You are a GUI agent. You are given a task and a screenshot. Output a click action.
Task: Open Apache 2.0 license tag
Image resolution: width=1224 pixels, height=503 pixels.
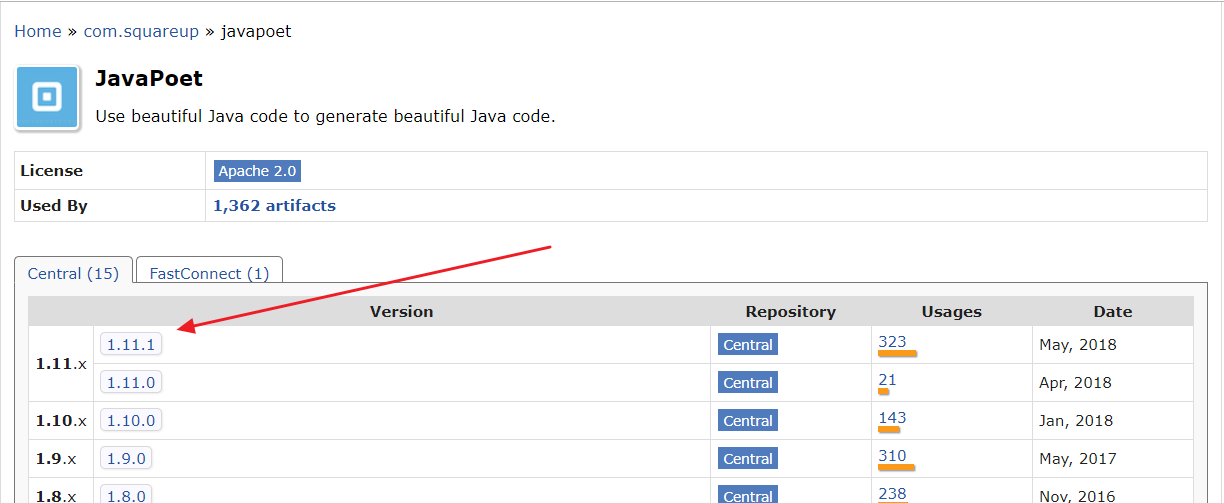257,171
